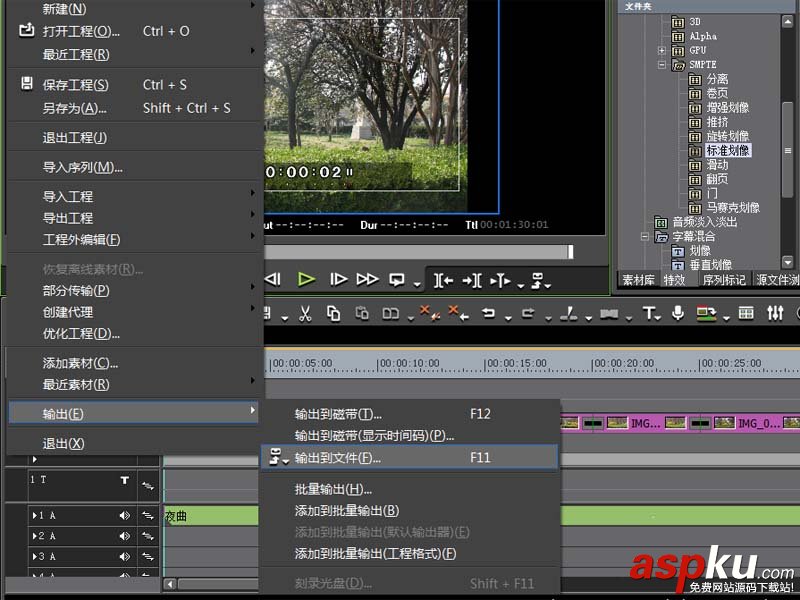Select 标准划像 in effects tree
Image resolution: width=800 pixels, height=600 pixels.
pos(728,151)
